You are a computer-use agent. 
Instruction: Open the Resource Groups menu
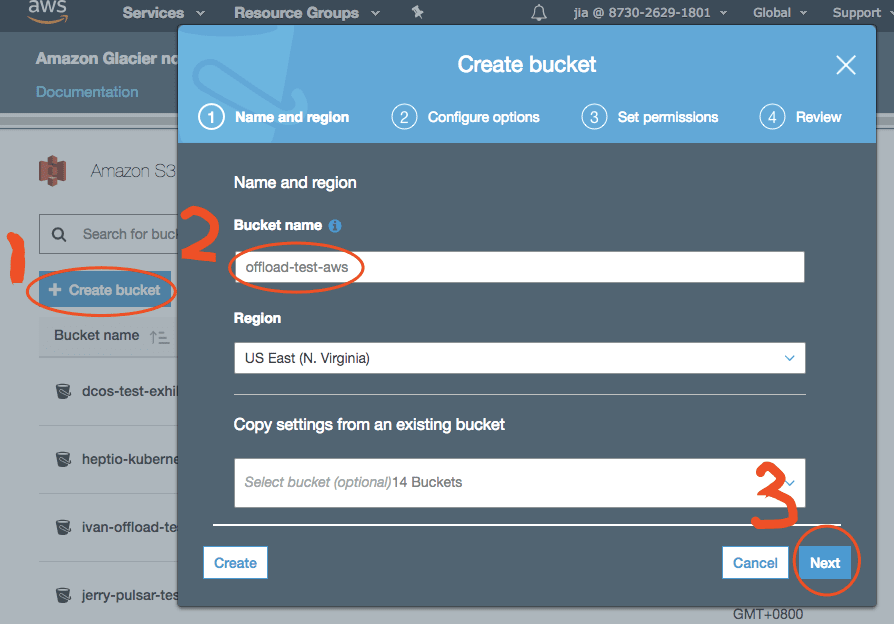[307, 13]
